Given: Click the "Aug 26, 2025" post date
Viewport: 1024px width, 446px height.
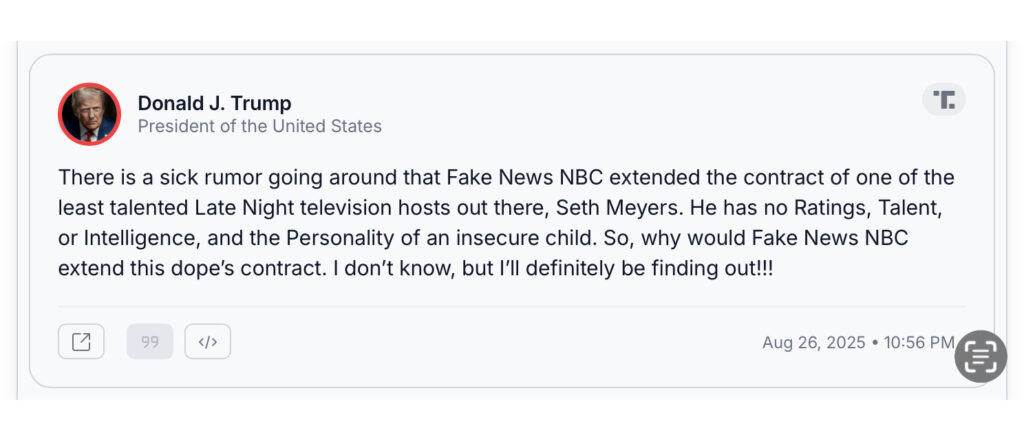Looking at the screenshot, I should click(813, 342).
